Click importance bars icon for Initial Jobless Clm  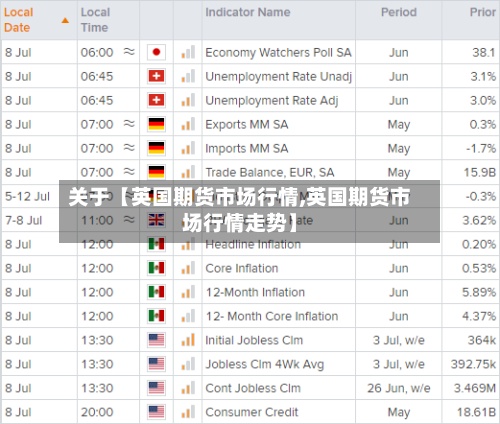click(x=188, y=340)
